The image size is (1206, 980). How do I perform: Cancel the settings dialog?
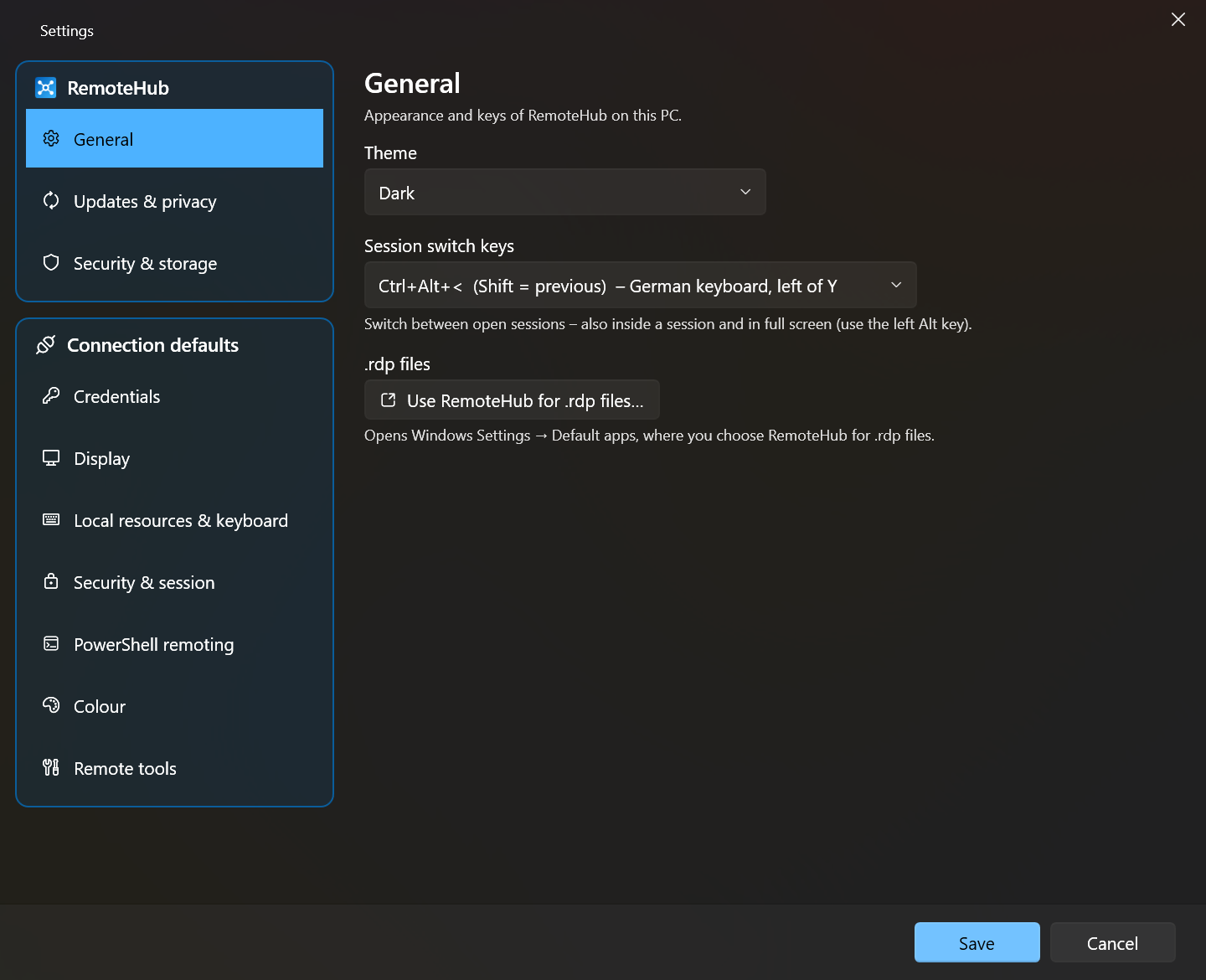[x=1113, y=943]
